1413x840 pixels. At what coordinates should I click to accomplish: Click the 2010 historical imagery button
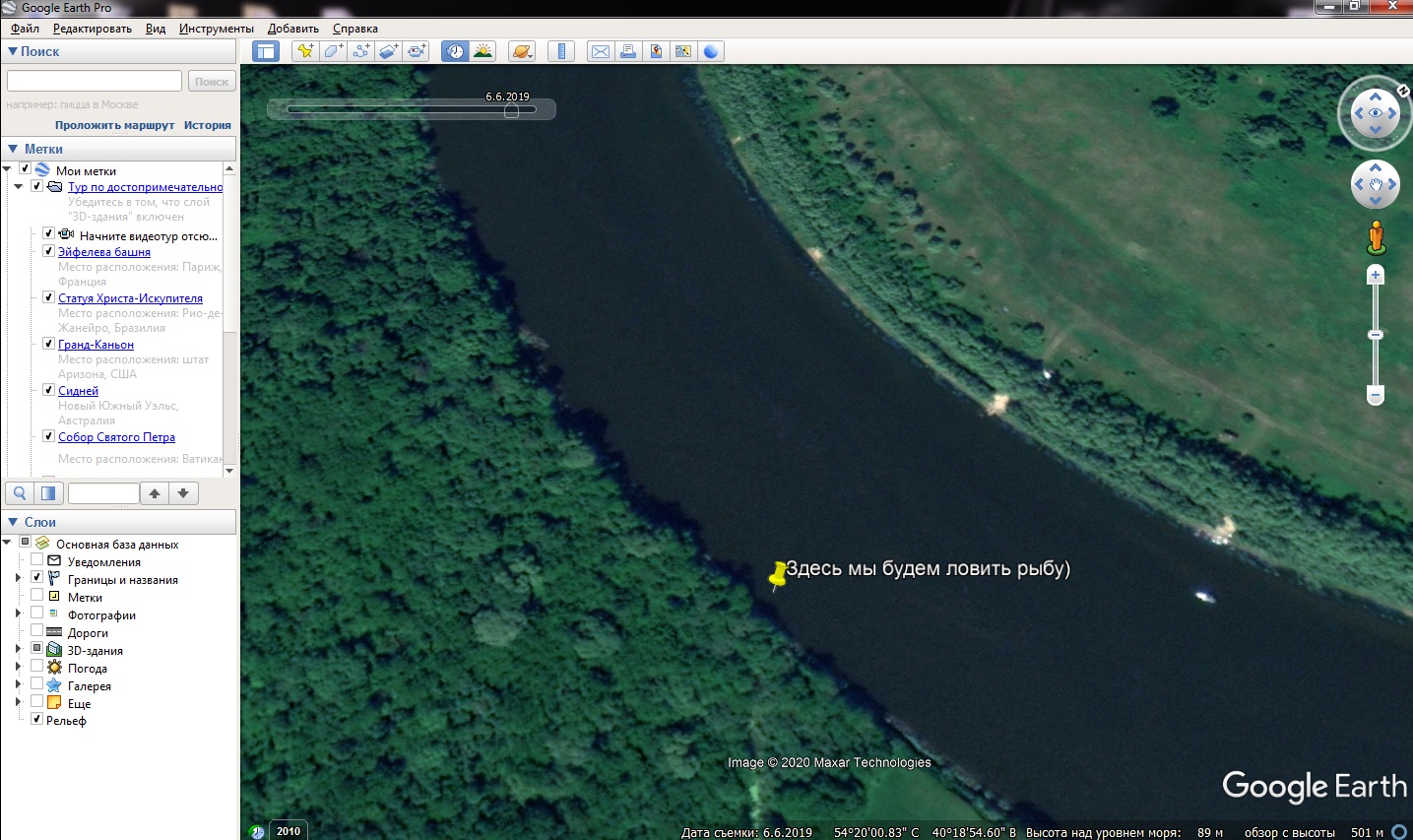(x=289, y=831)
